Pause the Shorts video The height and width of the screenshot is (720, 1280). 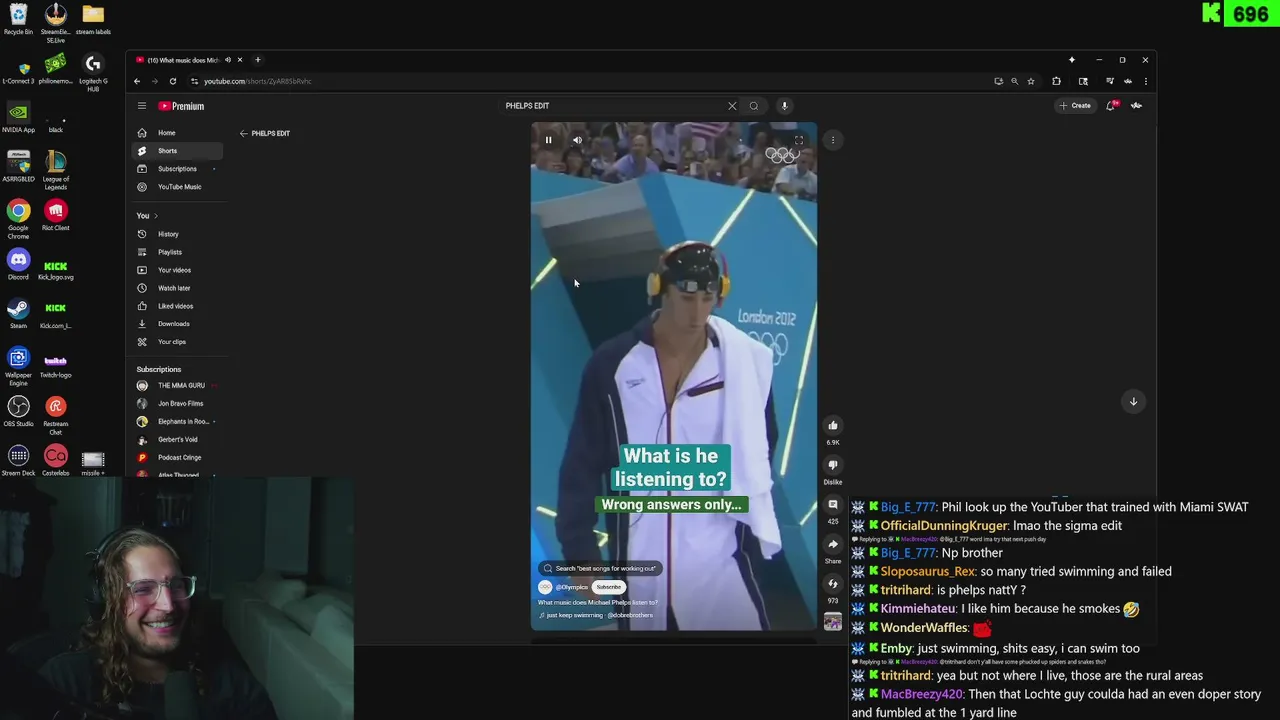(548, 140)
